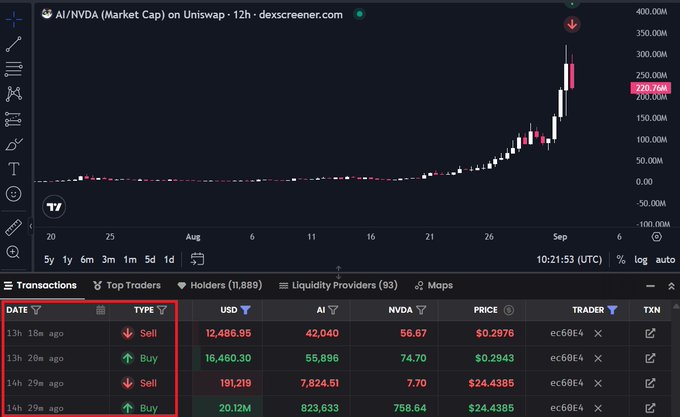Select the ruler measure tool
The image size is (680, 417).
point(14,228)
